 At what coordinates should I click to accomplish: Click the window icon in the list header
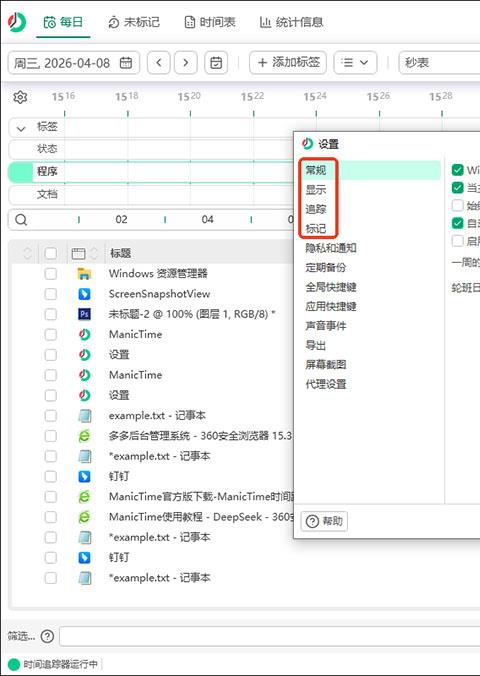(x=78, y=254)
